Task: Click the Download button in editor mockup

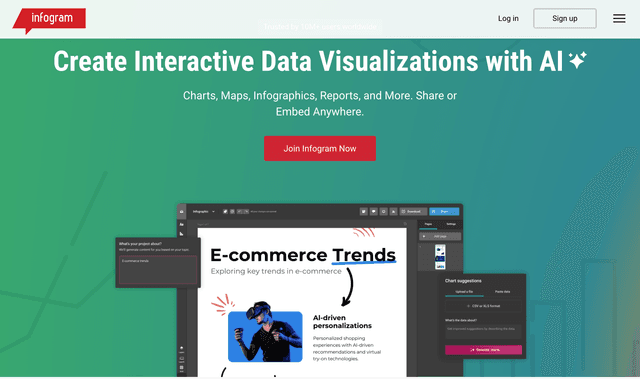Action: 413,211
